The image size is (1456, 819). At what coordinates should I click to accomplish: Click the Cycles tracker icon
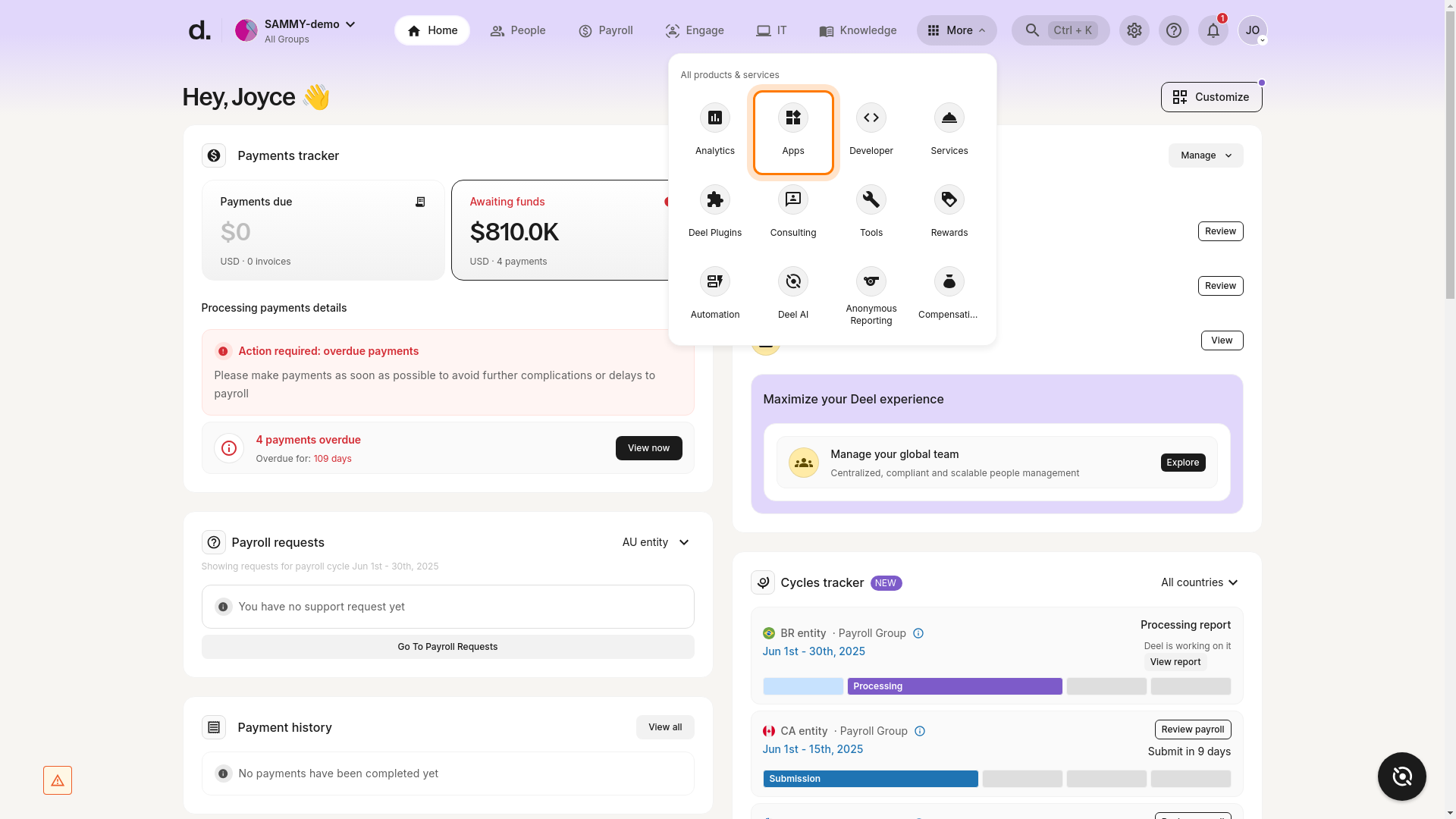(x=762, y=582)
